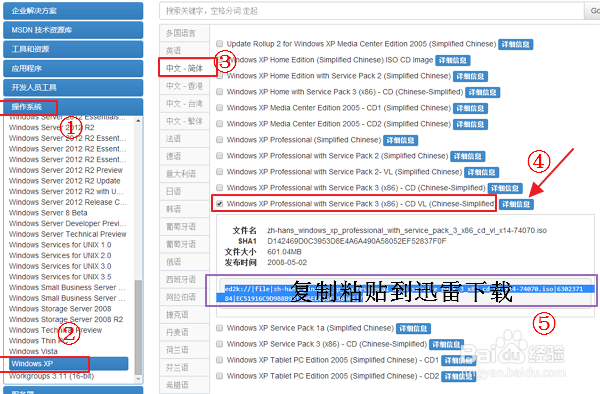Tick Windows XP Professional (Simplified Chinese) checkbox

pyautogui.click(x=220, y=140)
